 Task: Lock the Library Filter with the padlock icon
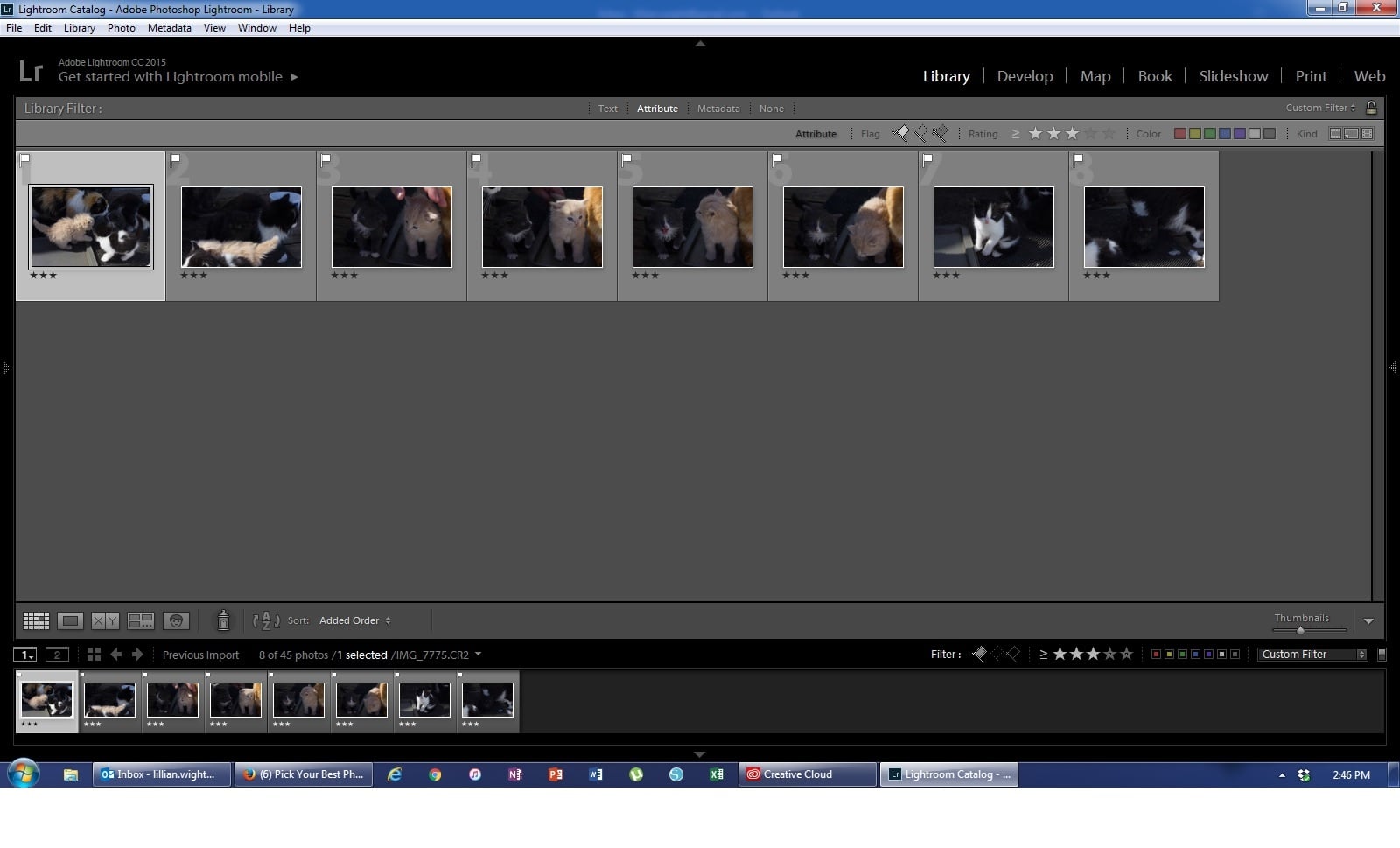(1371, 108)
